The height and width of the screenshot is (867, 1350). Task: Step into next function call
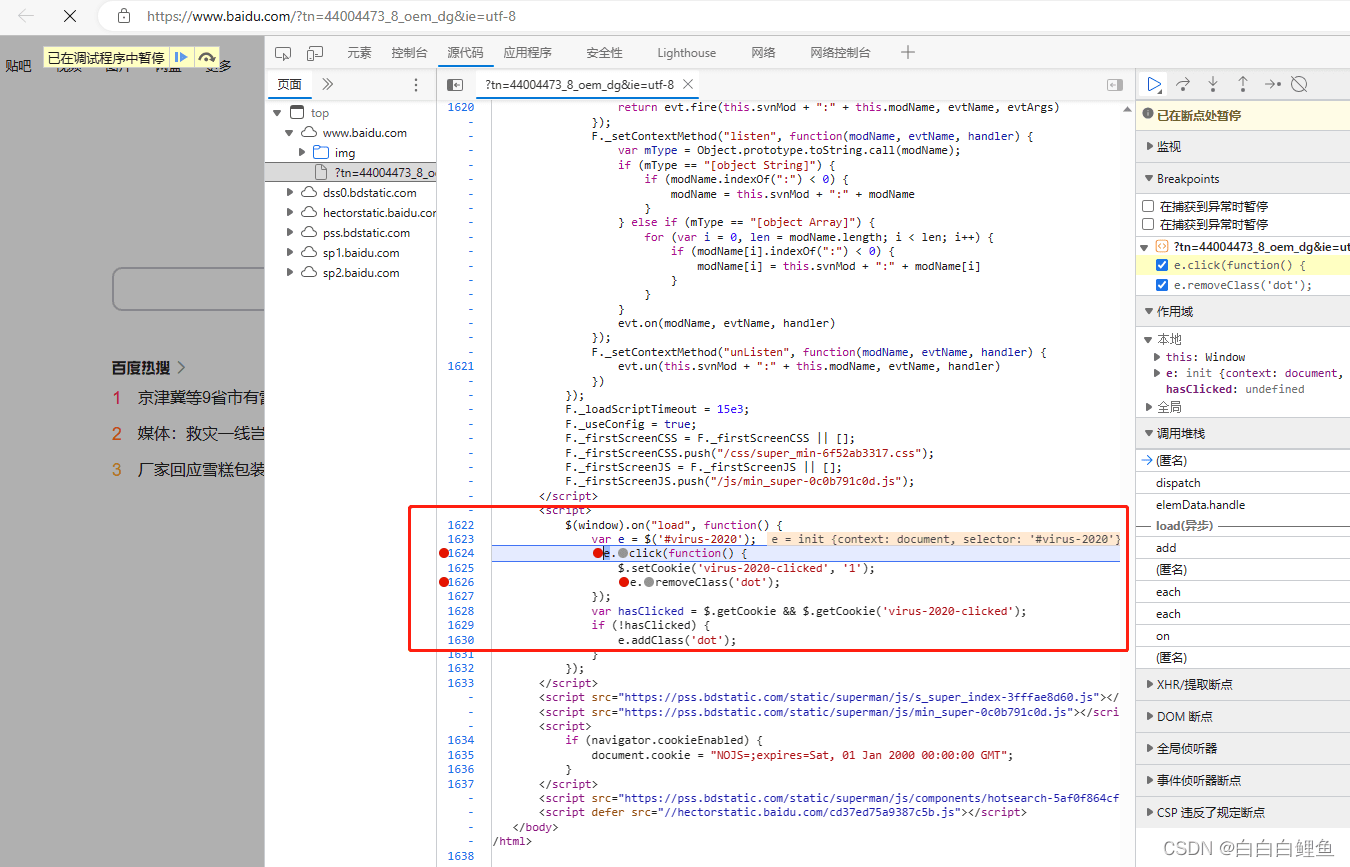(1213, 84)
